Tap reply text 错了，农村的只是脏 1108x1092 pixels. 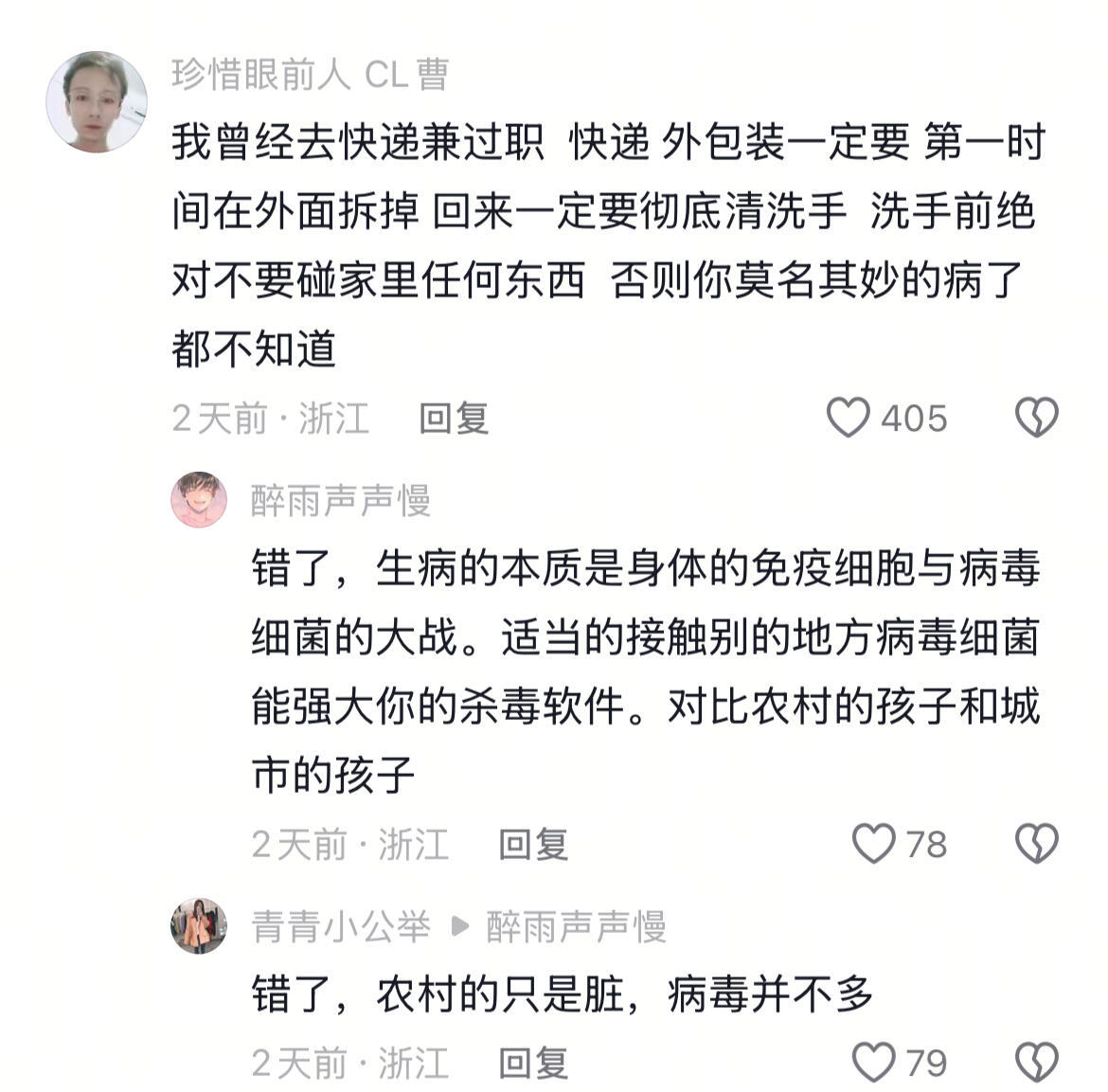coord(562,994)
